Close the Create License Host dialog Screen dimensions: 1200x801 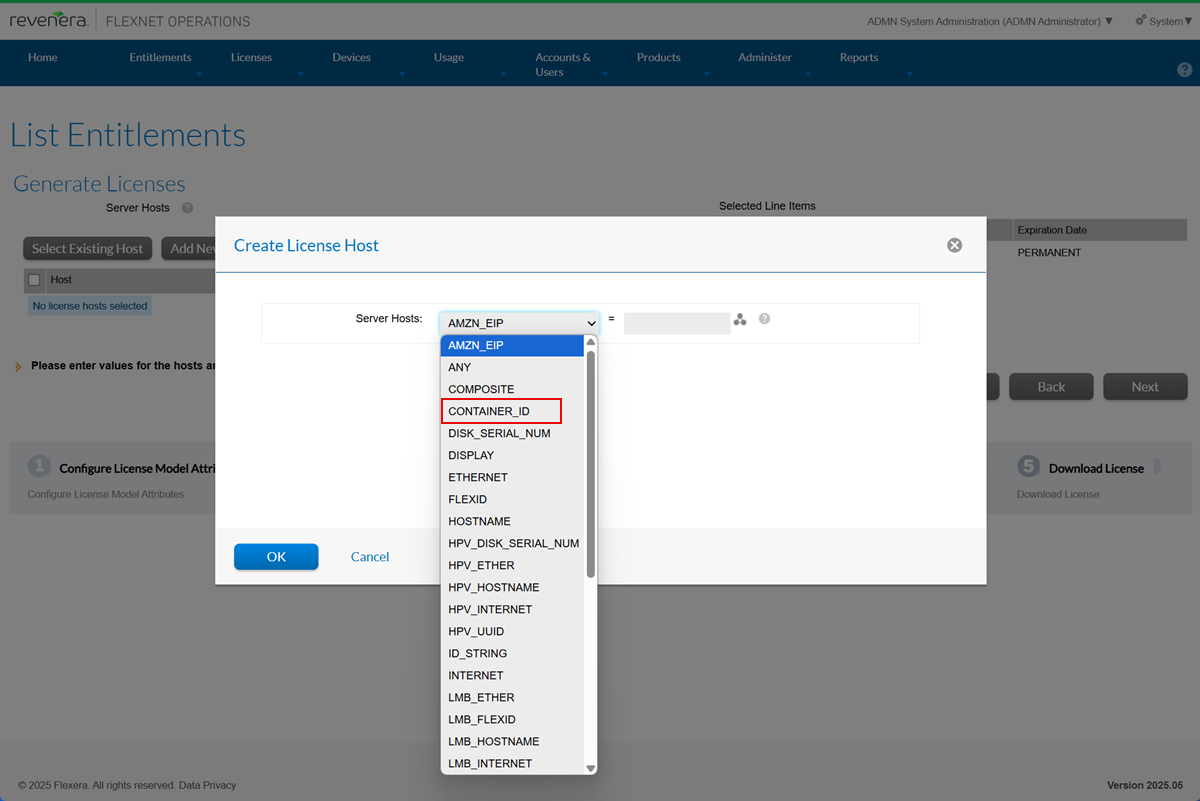coord(954,245)
